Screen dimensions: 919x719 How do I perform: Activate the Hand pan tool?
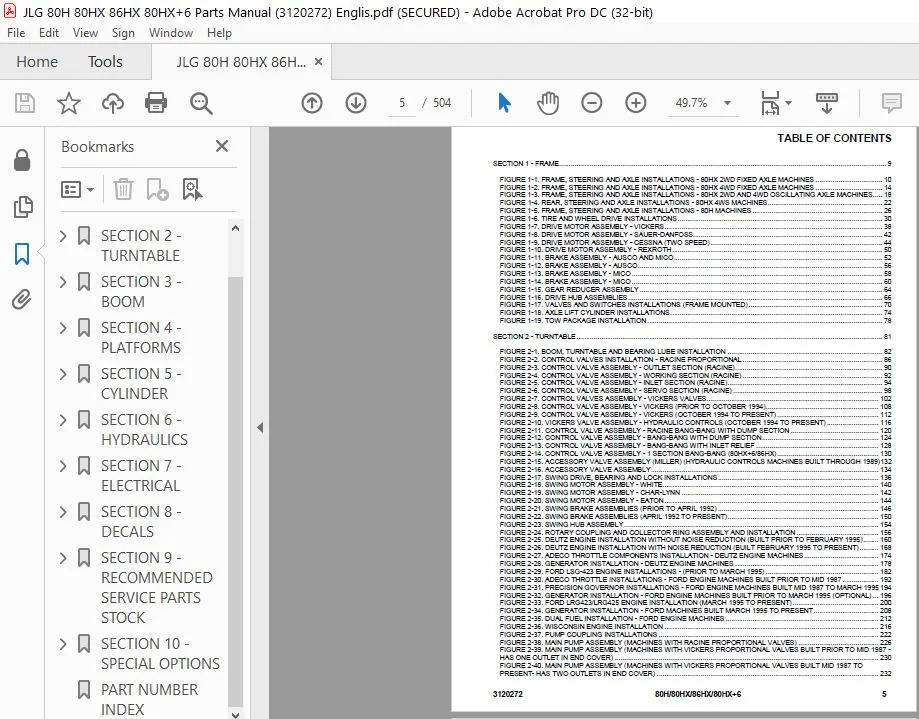pyautogui.click(x=548, y=103)
